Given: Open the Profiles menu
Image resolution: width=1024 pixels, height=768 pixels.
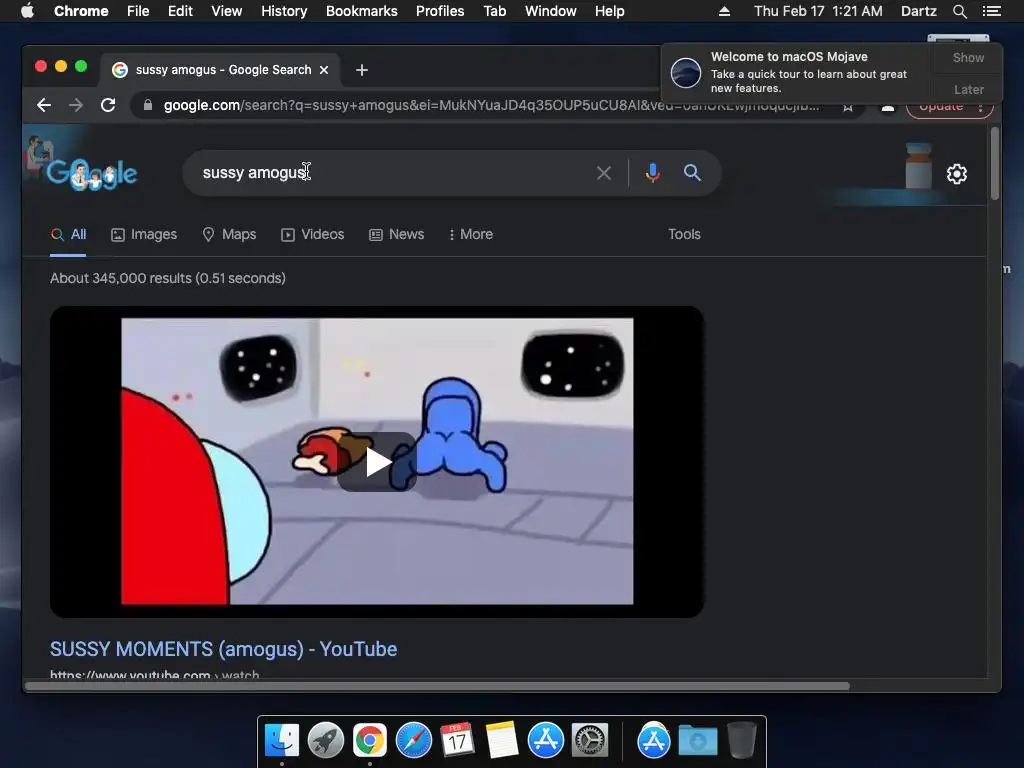Looking at the screenshot, I should click(x=440, y=11).
